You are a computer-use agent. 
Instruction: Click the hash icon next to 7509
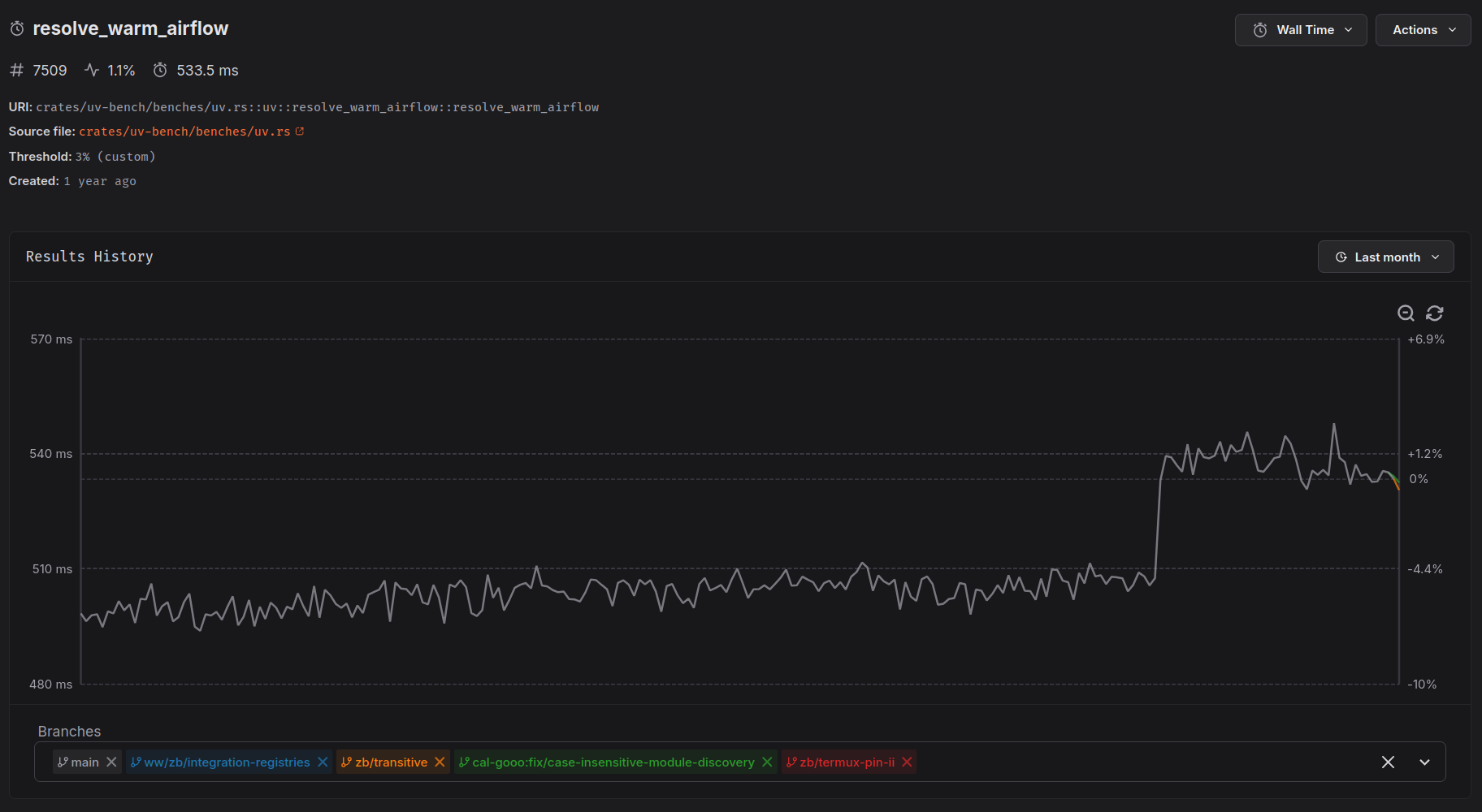click(16, 71)
